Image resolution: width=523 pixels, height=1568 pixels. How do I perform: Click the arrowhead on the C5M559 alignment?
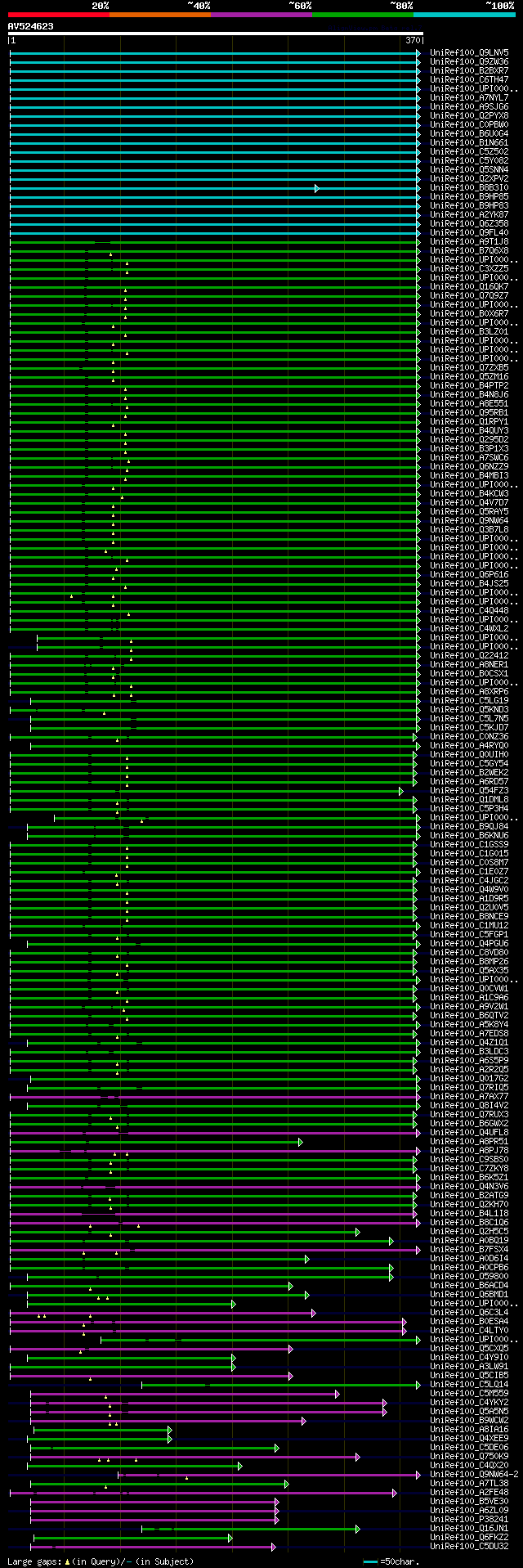tap(337, 1394)
